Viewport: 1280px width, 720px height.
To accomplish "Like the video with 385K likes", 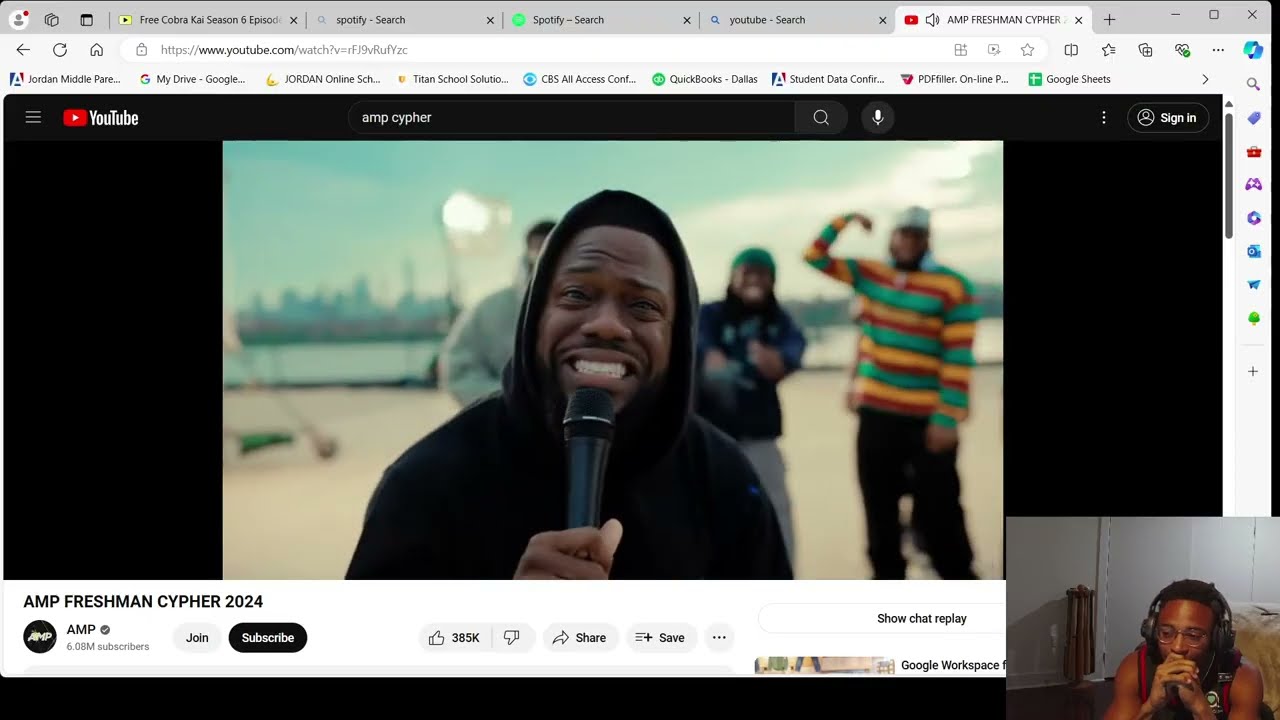I will click(x=454, y=637).
